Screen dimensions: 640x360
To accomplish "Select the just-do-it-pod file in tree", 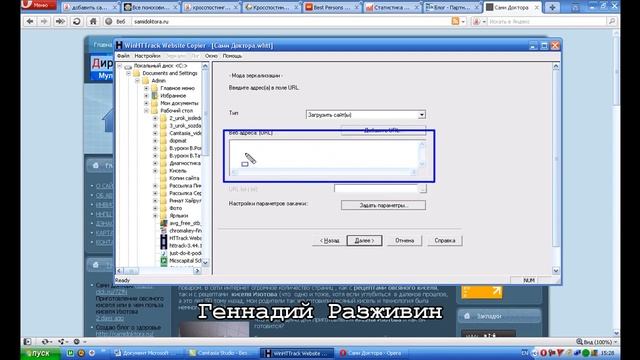I will pos(185,253).
